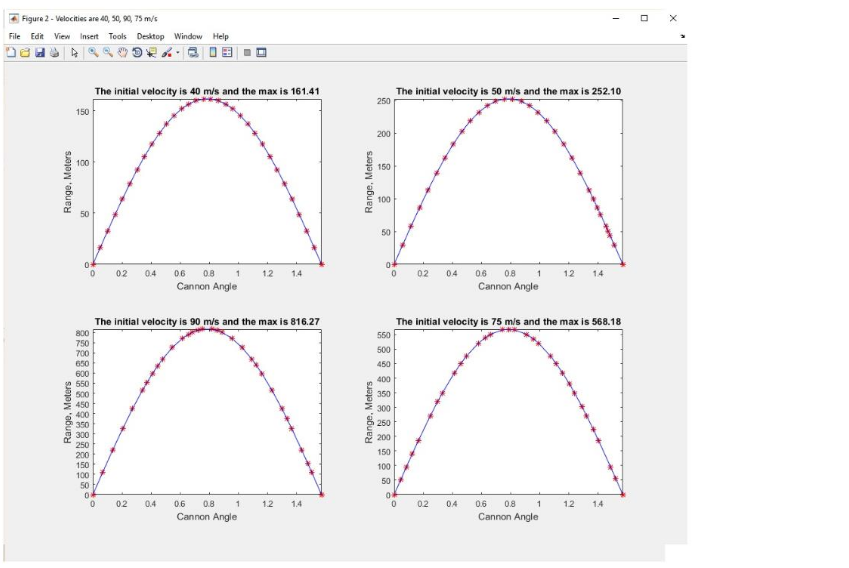Click the 90 m/s plot title
Screen dimensions: 849x568
[x=207, y=322]
